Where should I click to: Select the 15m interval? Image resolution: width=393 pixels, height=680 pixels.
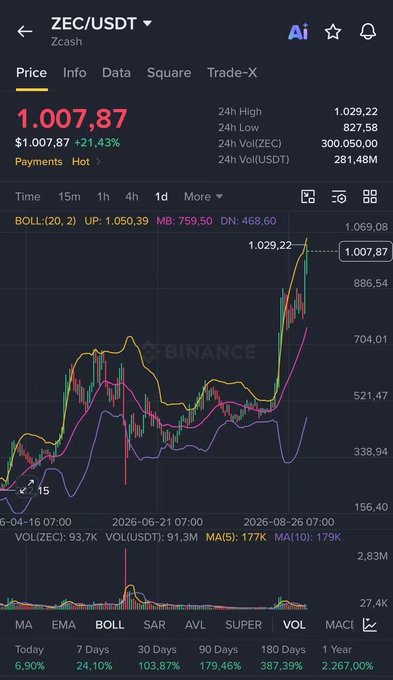tap(69, 196)
